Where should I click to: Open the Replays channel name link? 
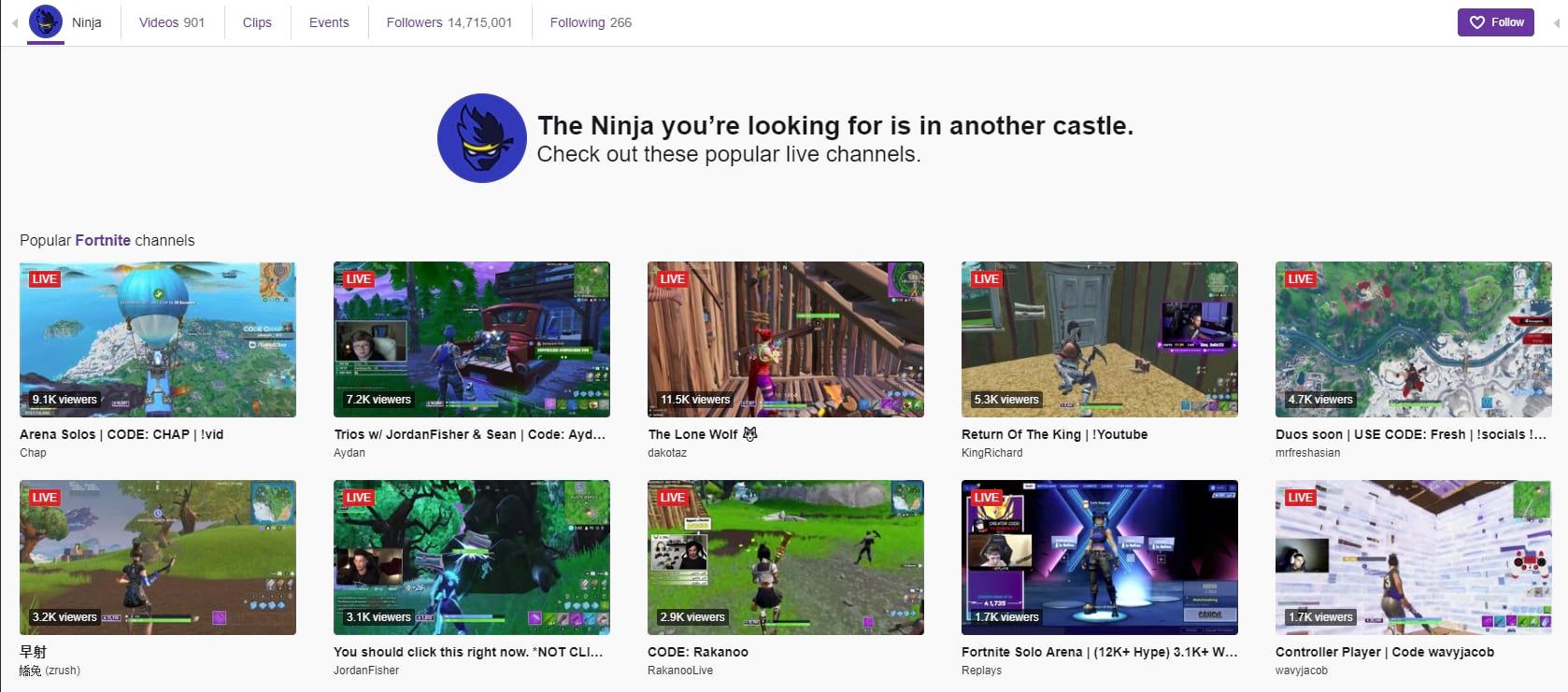981,671
